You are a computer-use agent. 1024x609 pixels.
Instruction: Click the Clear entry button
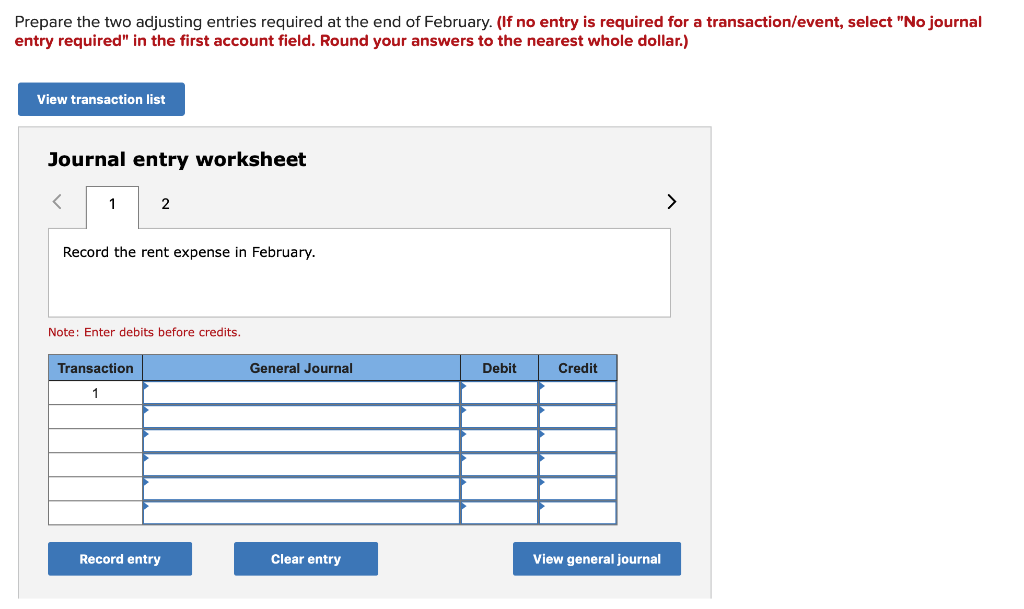pos(305,558)
